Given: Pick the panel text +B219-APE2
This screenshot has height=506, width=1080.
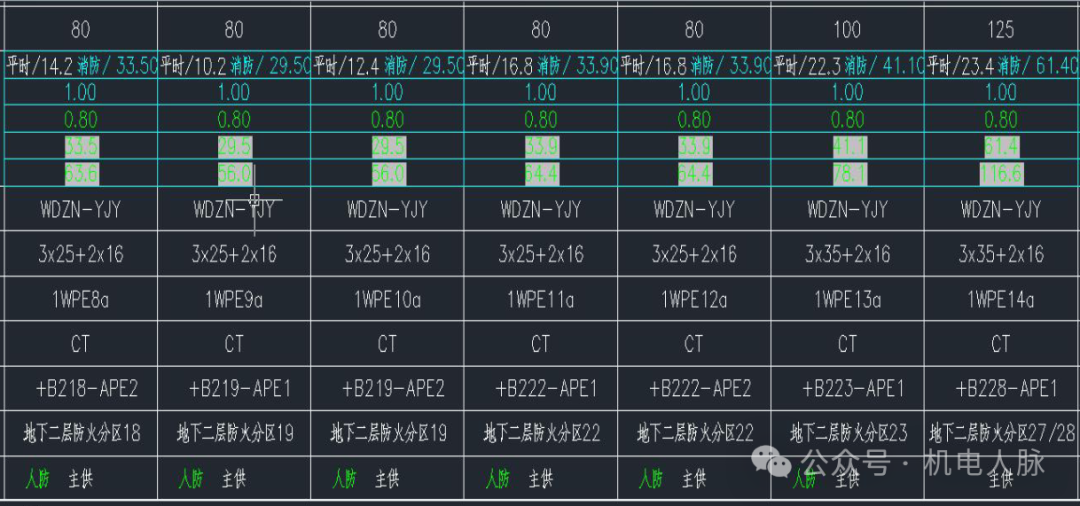Looking at the screenshot, I should point(387,388).
